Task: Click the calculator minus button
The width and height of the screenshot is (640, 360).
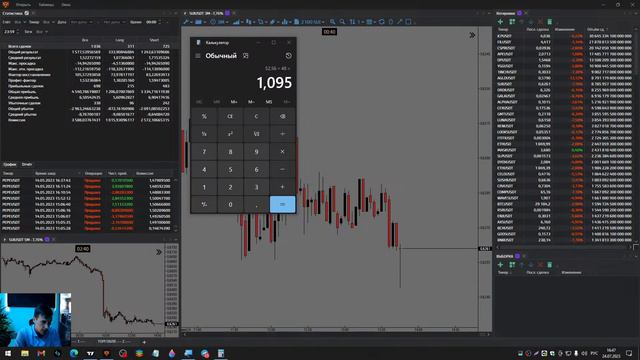Action: [x=282, y=169]
